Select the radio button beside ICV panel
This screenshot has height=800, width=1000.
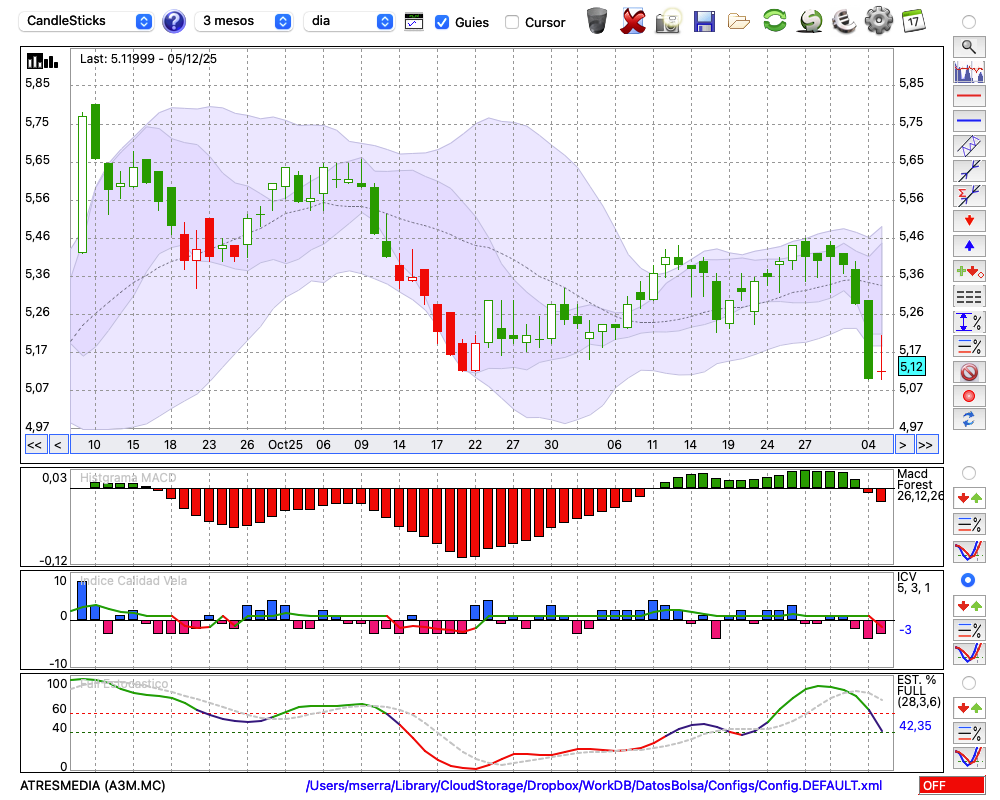969,580
